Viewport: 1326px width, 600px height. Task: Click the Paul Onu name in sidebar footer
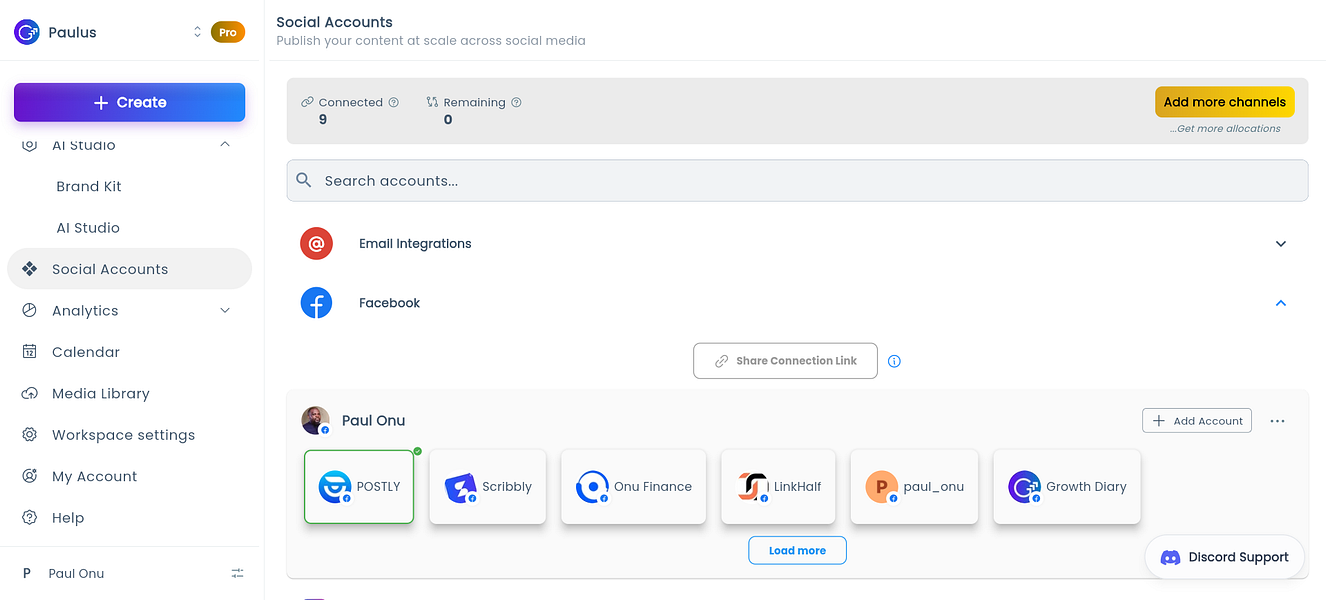[76, 573]
